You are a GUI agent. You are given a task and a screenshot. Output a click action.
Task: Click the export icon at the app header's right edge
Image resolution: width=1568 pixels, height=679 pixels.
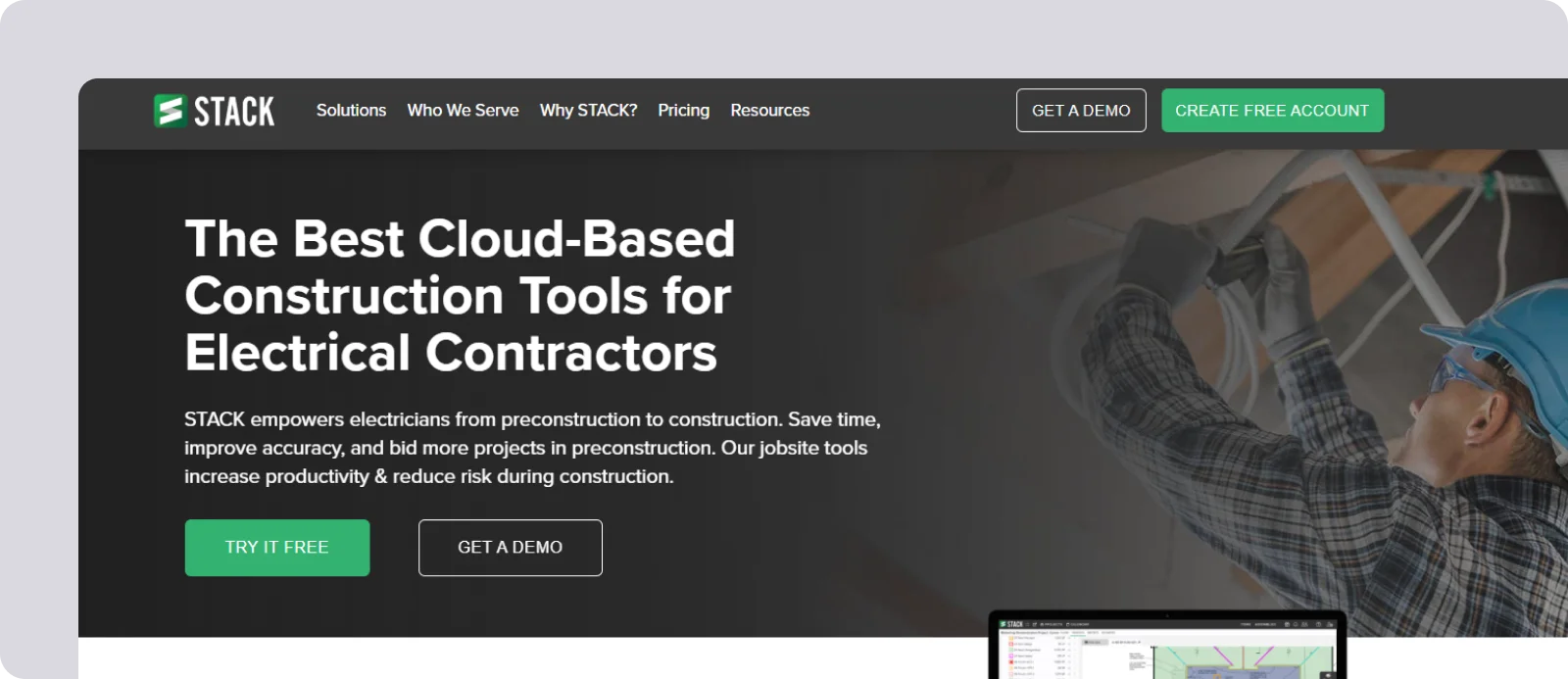click(x=1330, y=624)
